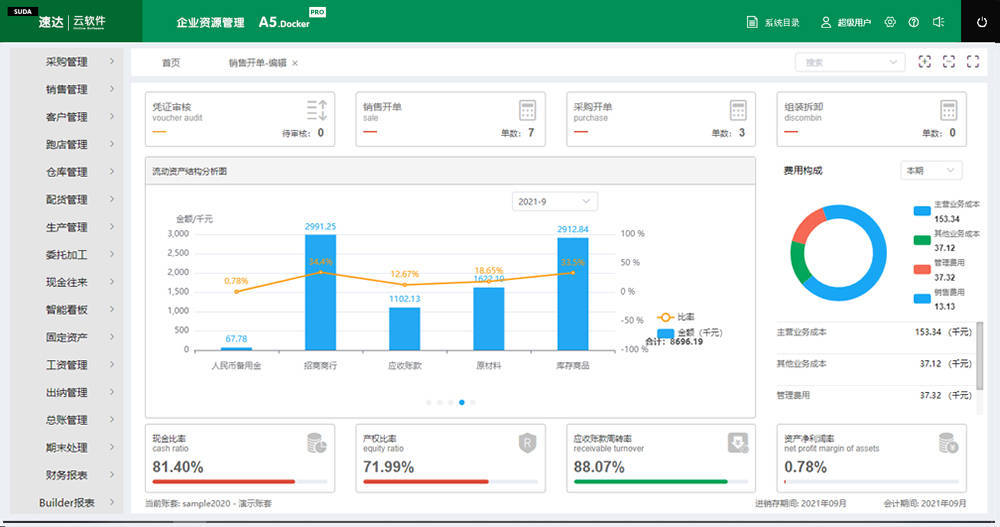Click the voucher audit sort icon

coord(317,110)
